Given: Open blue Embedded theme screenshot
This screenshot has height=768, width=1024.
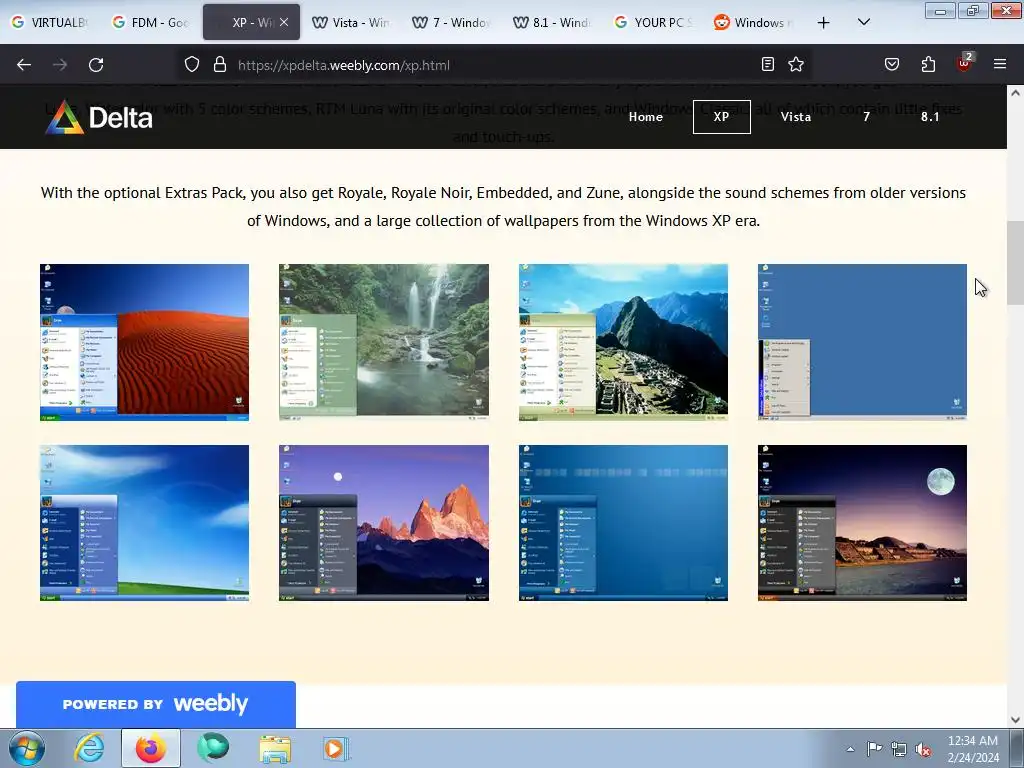Looking at the screenshot, I should click(x=623, y=523).
